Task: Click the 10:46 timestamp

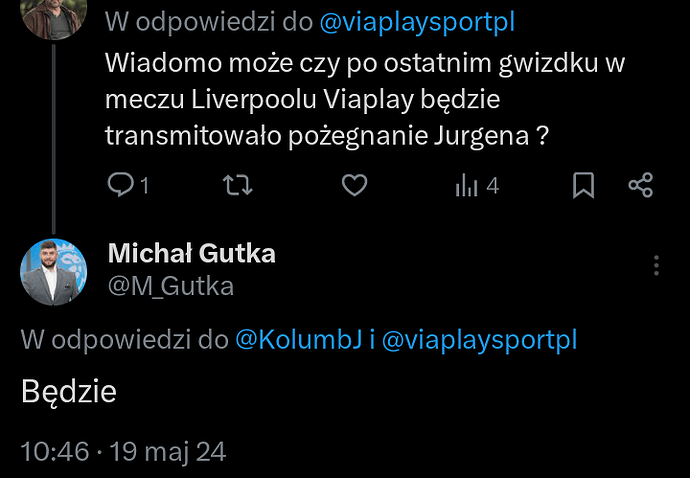Action: [x=55, y=452]
